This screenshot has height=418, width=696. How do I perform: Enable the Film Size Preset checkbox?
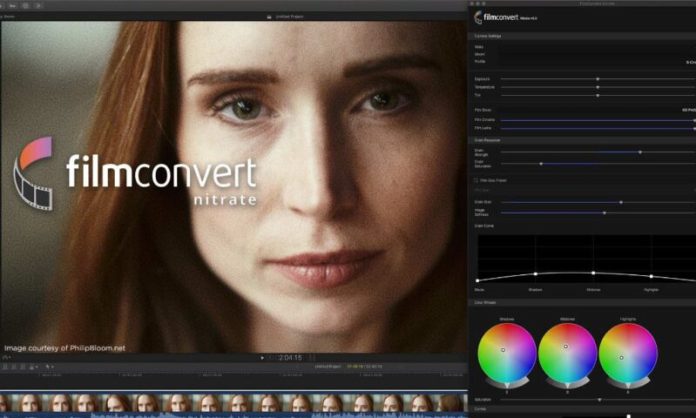(x=476, y=180)
